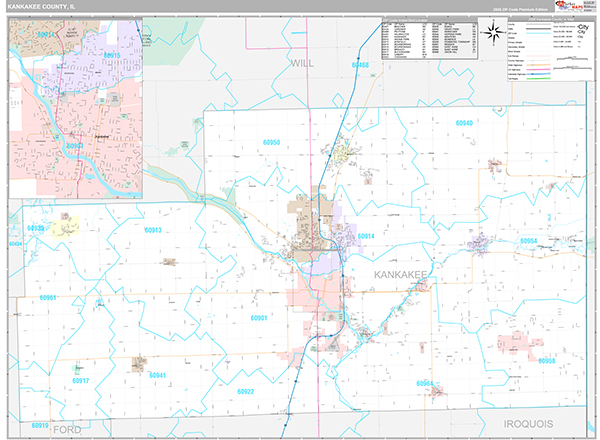Click the map legend box
Image resolution: width=600 pixels, height=440 pixels.
click(x=551, y=49)
